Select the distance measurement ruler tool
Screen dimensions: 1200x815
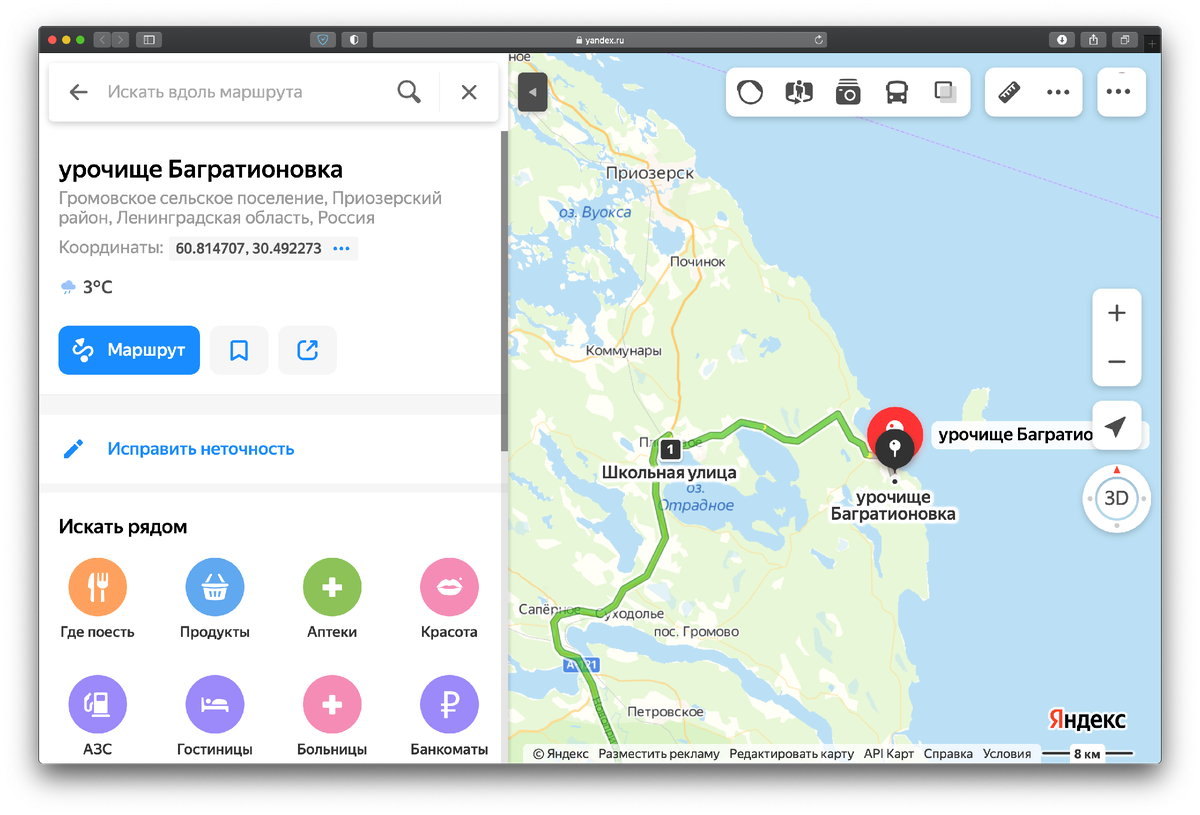tap(1008, 91)
